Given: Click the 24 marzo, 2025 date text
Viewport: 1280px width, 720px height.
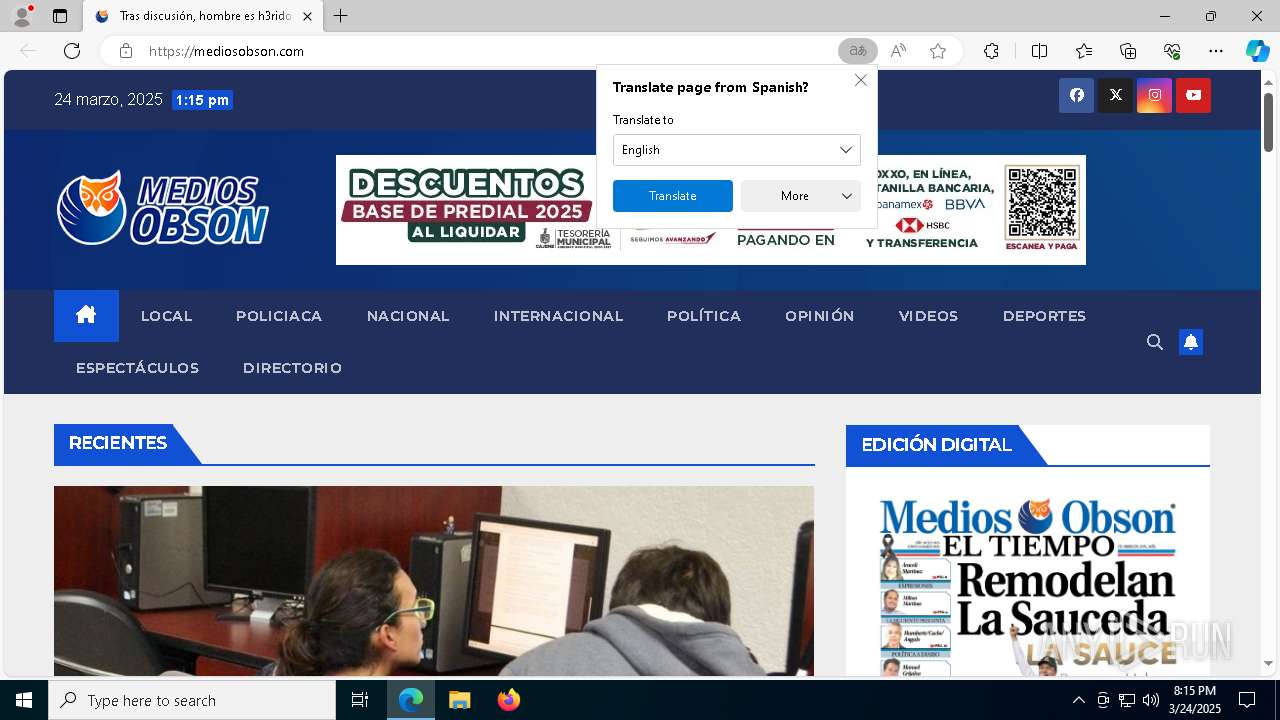Looking at the screenshot, I should pyautogui.click(x=108, y=99).
